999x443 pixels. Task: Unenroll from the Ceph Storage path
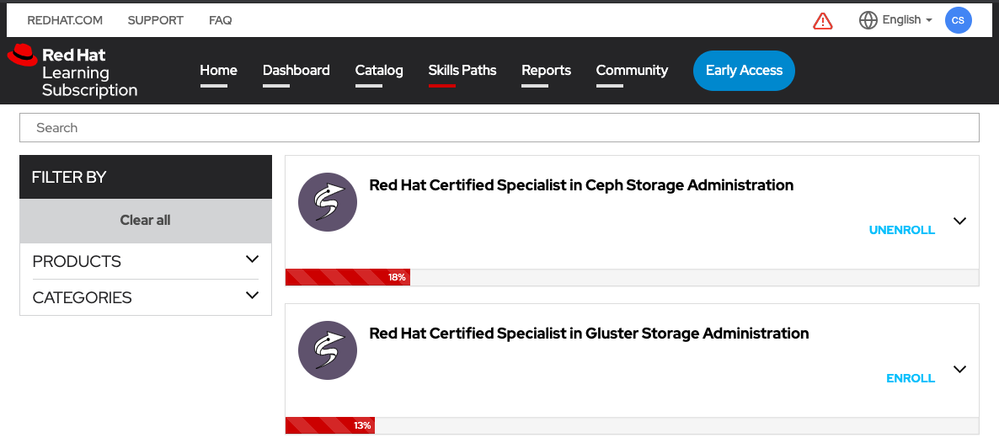(x=902, y=230)
